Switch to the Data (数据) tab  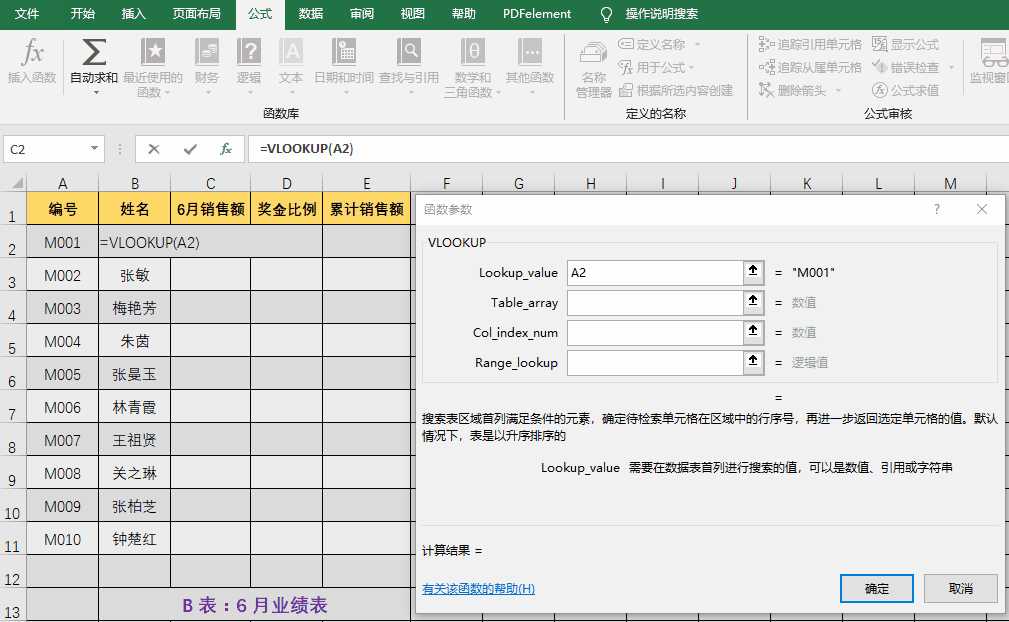(x=311, y=14)
